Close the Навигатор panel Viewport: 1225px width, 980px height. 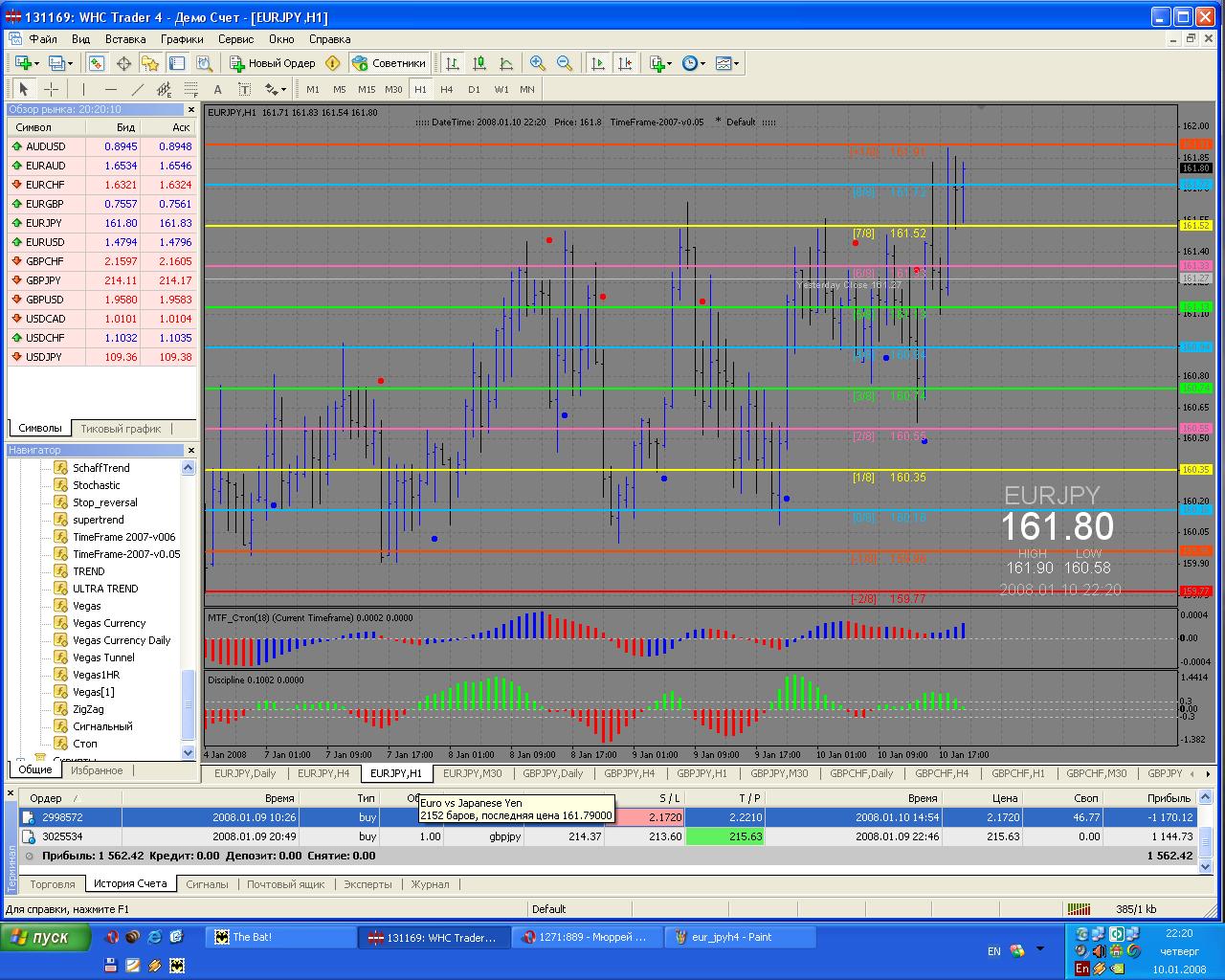190,450
